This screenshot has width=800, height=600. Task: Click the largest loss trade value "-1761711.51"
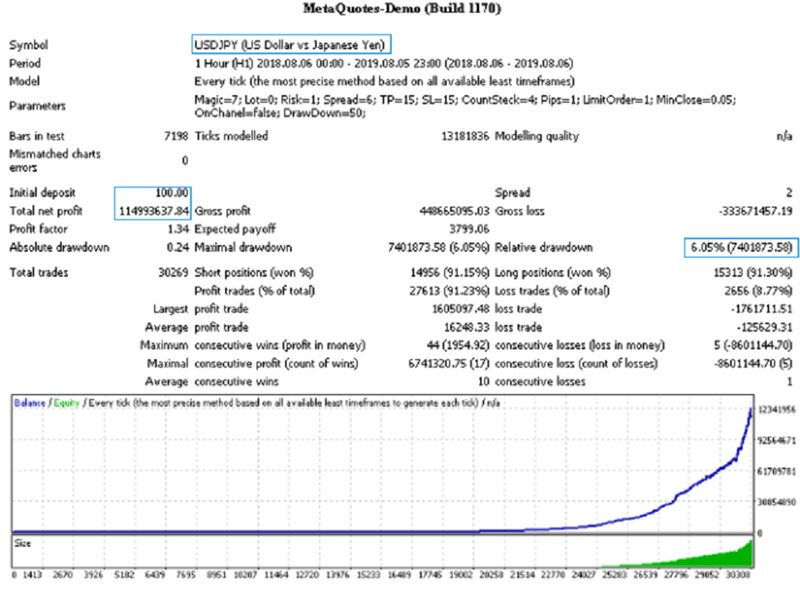pos(761,309)
